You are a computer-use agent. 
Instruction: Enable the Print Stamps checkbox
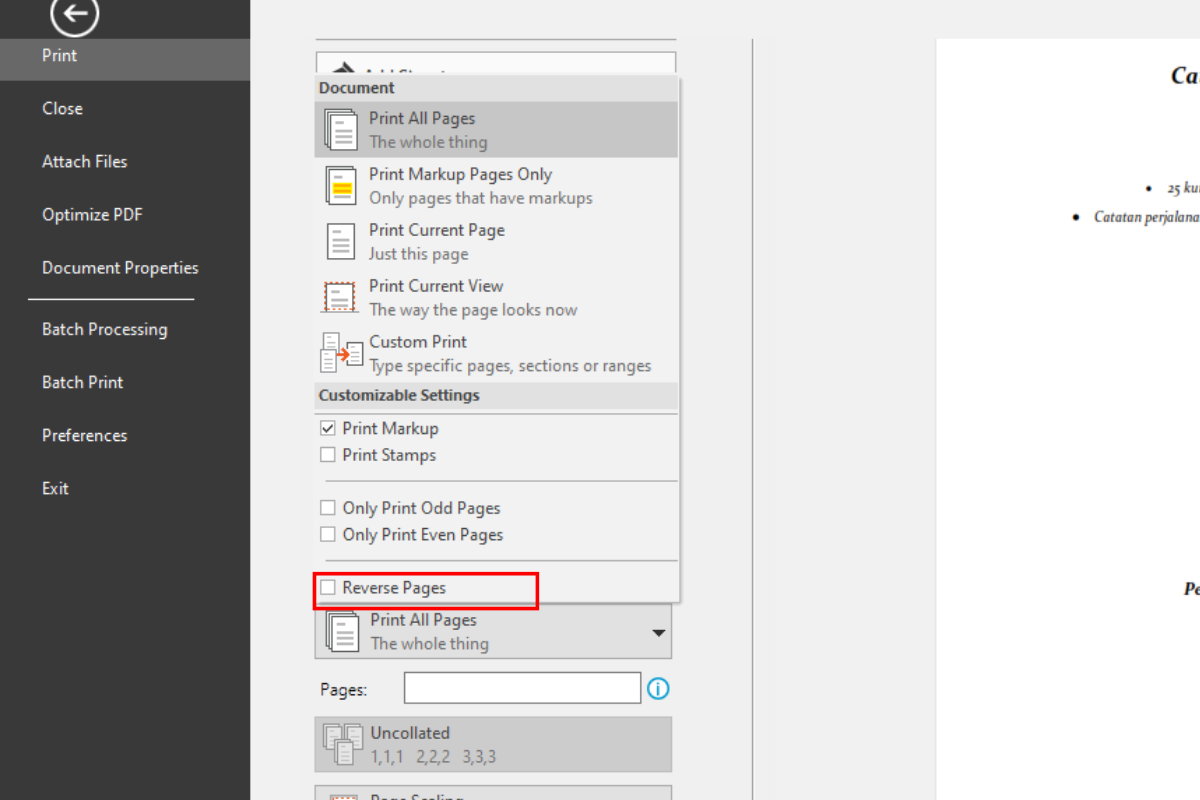click(328, 455)
